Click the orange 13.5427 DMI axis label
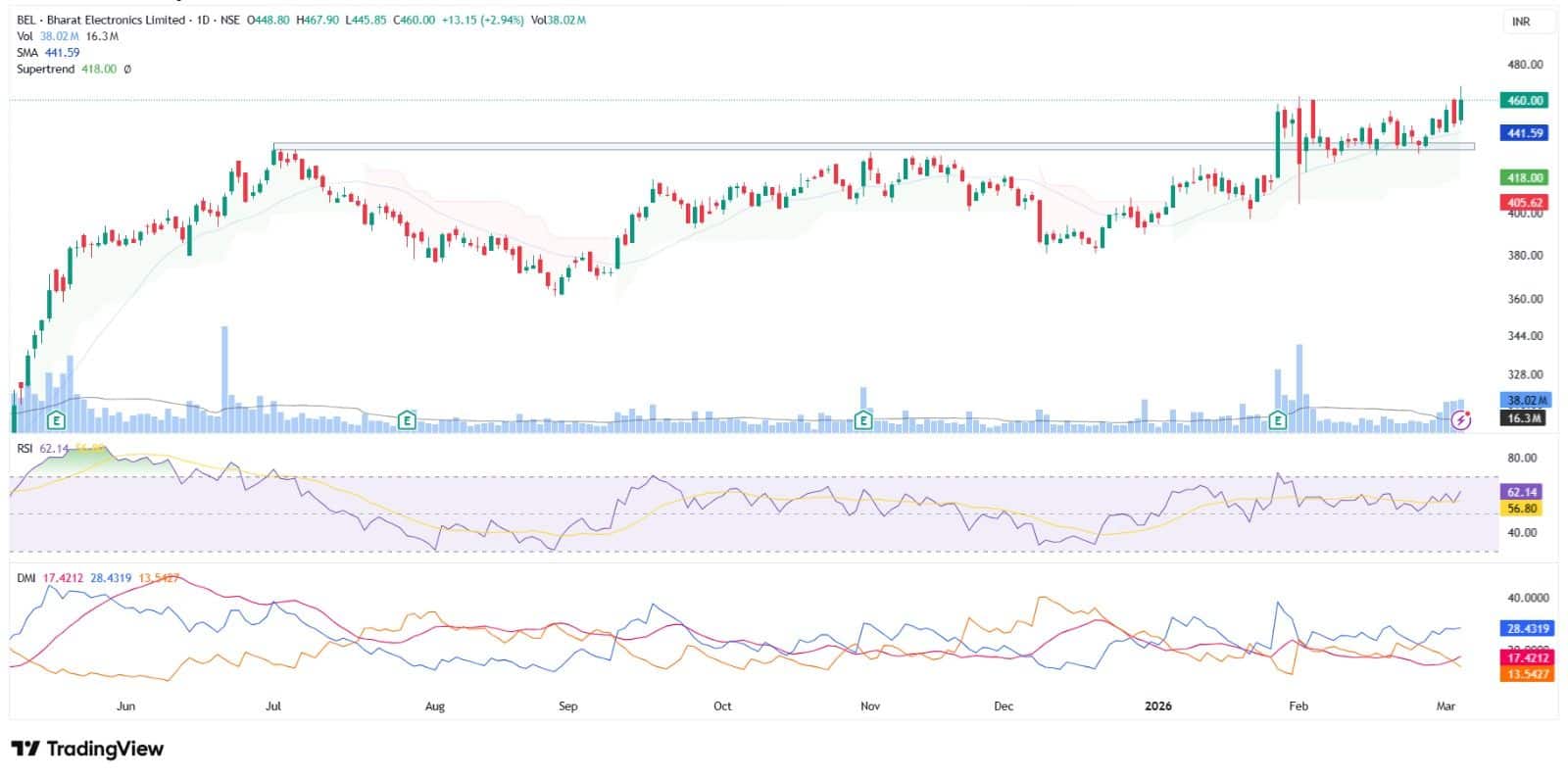This screenshot has height=778, width=1568. pos(1528,674)
